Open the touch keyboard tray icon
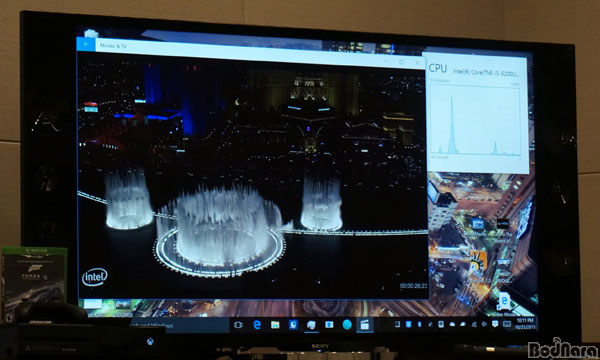The width and height of the screenshot is (600, 360). click(507, 324)
